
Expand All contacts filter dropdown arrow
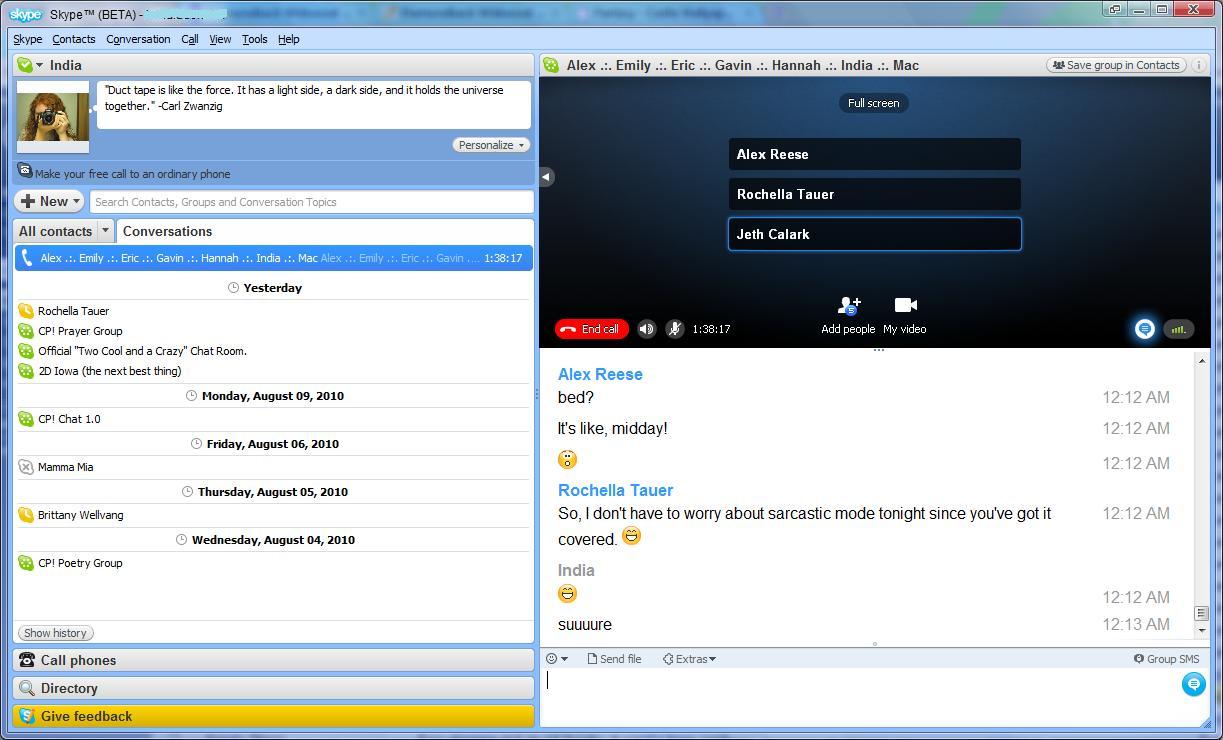(105, 231)
